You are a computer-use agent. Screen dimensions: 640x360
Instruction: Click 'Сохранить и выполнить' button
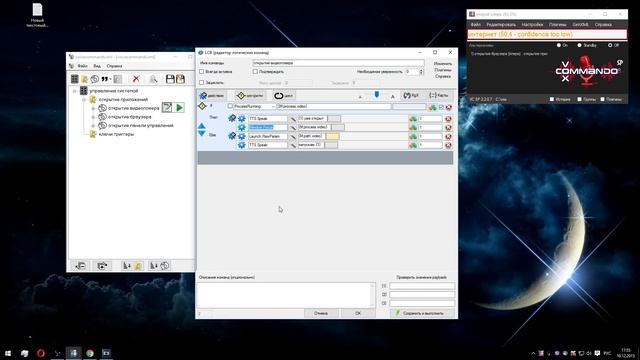click(x=422, y=313)
